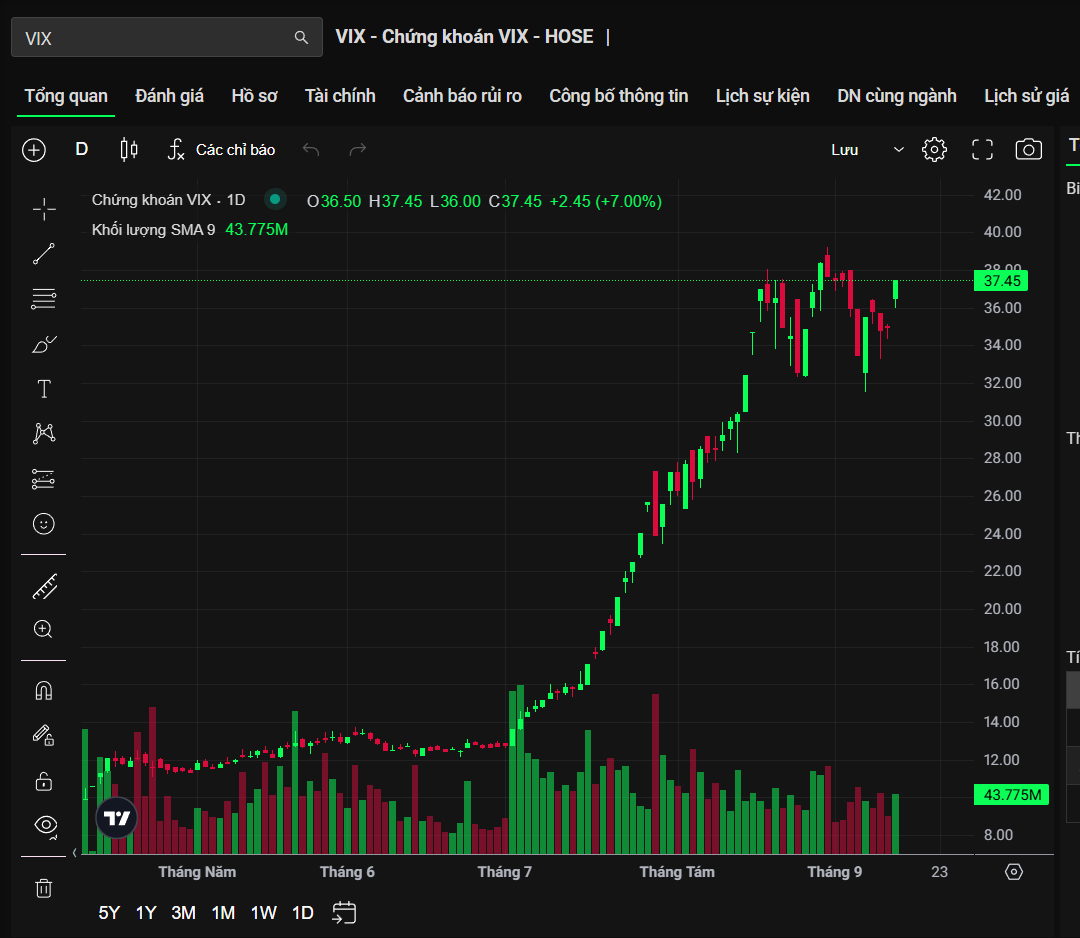Click the 43.775M volume label
1080x938 pixels.
tap(1011, 795)
